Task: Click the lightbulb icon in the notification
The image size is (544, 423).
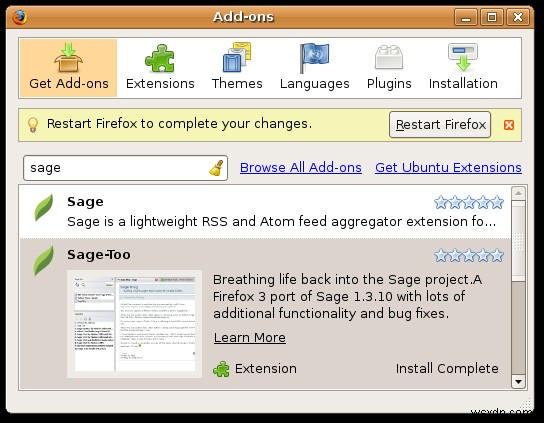Action: click(33, 125)
